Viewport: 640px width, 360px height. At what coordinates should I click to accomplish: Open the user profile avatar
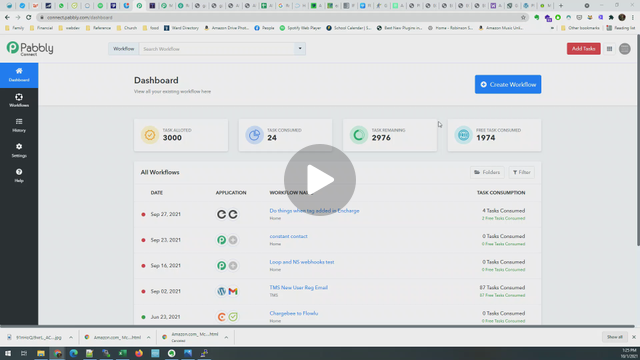click(624, 49)
